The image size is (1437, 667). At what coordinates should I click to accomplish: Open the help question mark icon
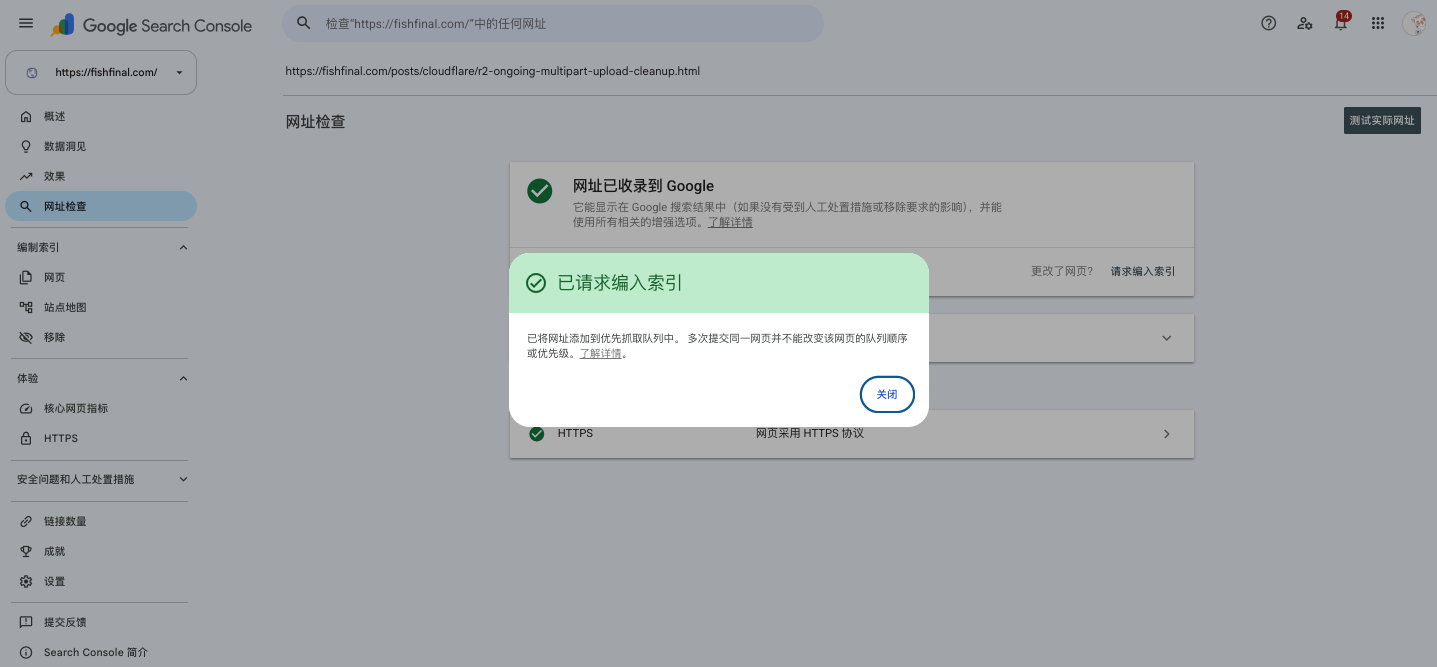1269,23
